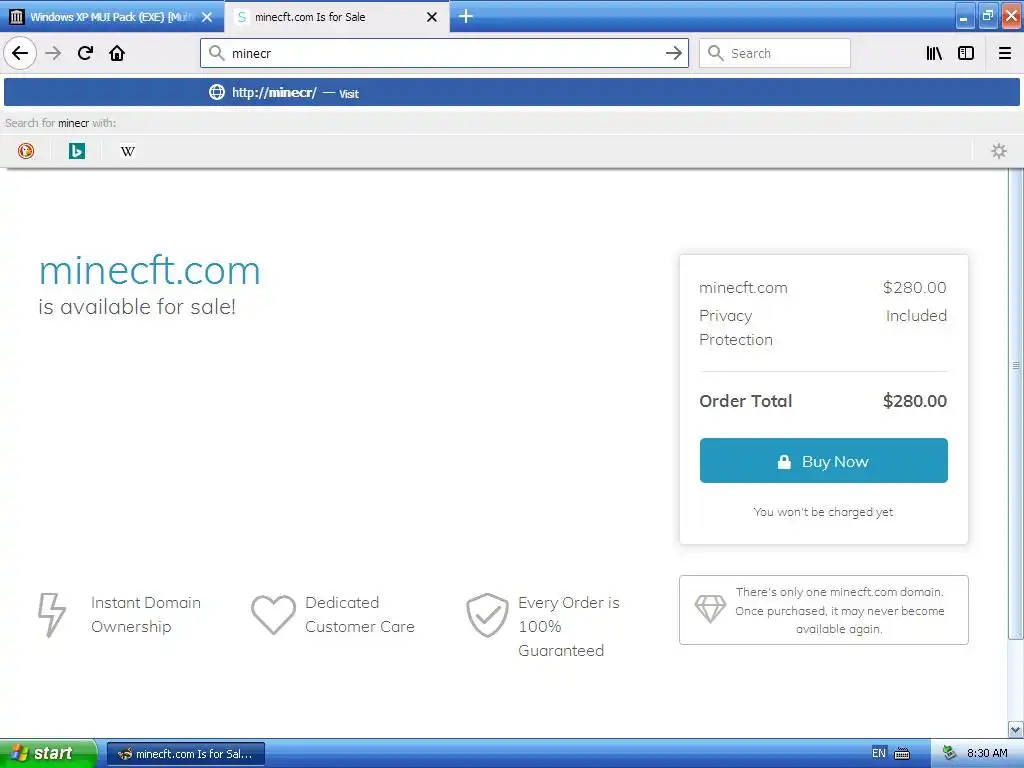Click the Buy Now button

824,460
